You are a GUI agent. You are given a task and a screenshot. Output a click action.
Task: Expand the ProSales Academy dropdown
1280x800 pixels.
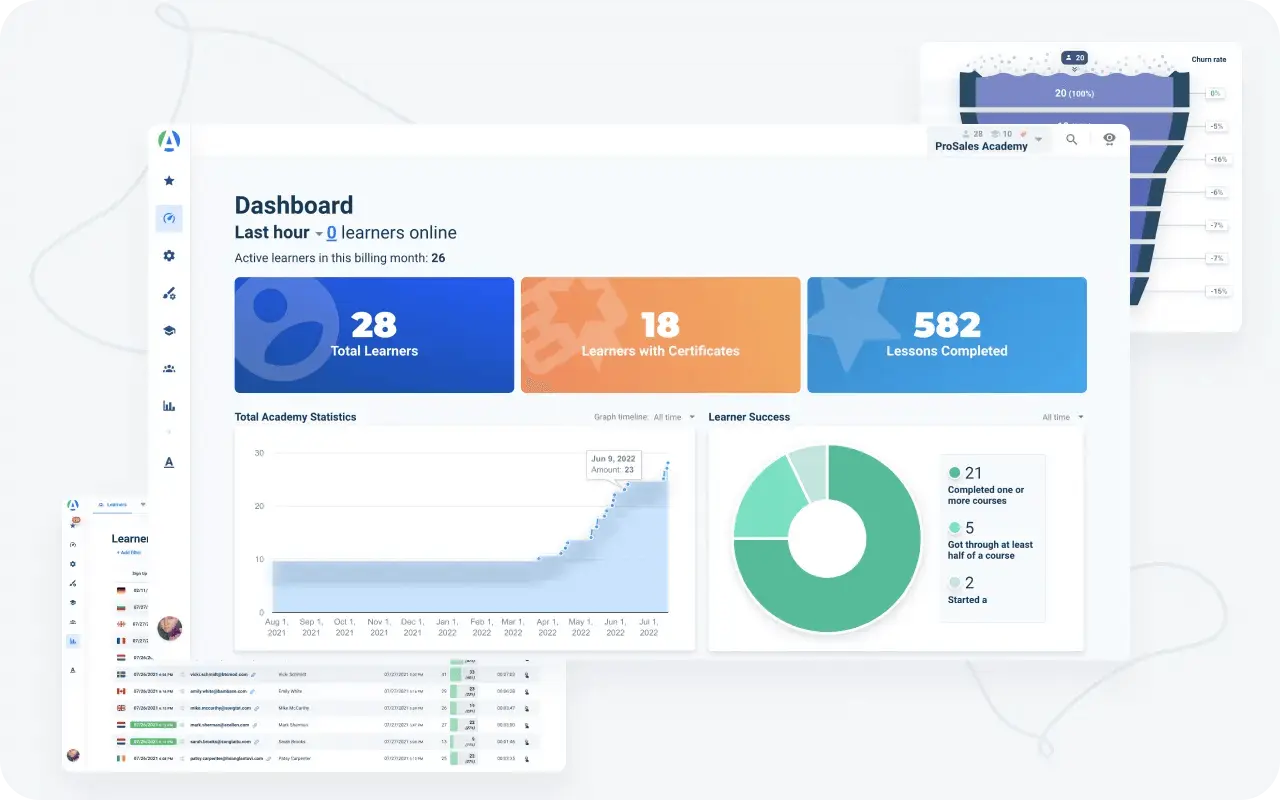1039,139
